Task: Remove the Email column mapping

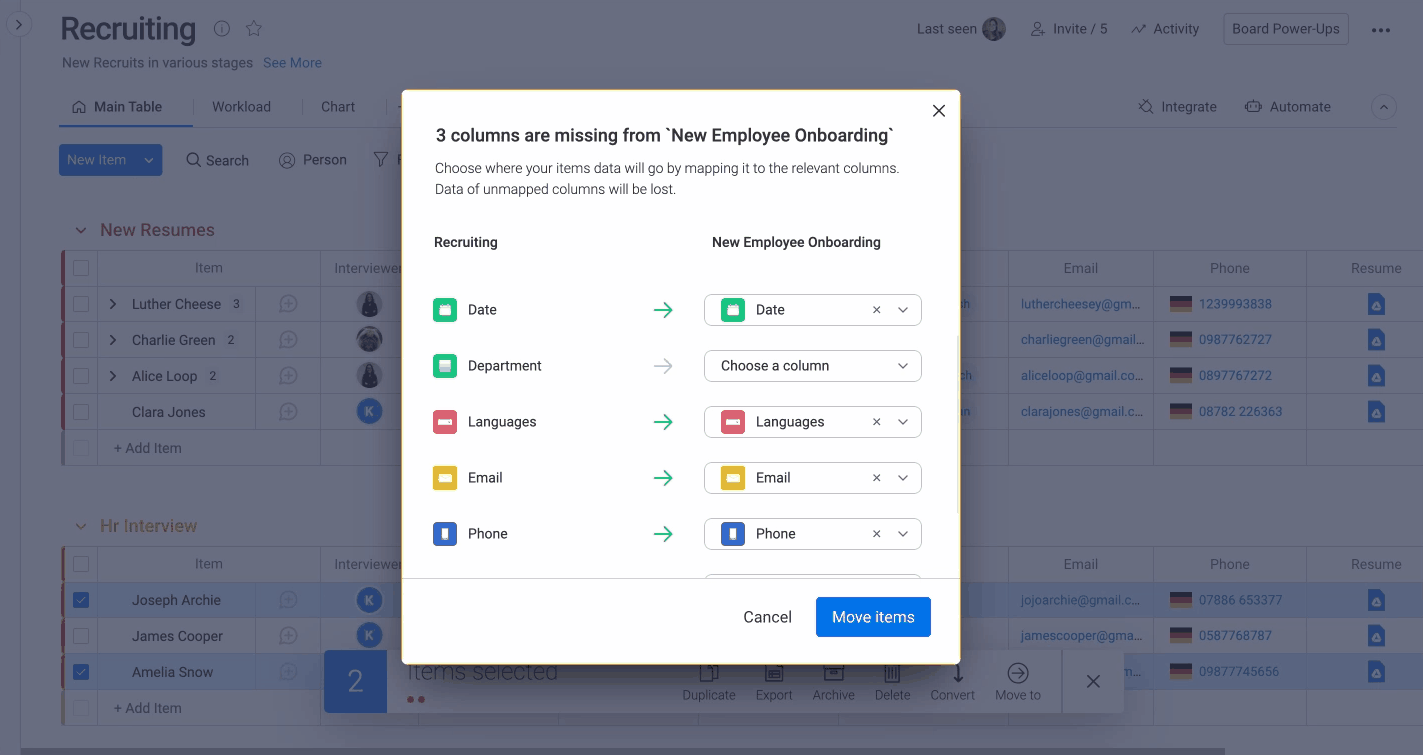Action: click(x=876, y=478)
